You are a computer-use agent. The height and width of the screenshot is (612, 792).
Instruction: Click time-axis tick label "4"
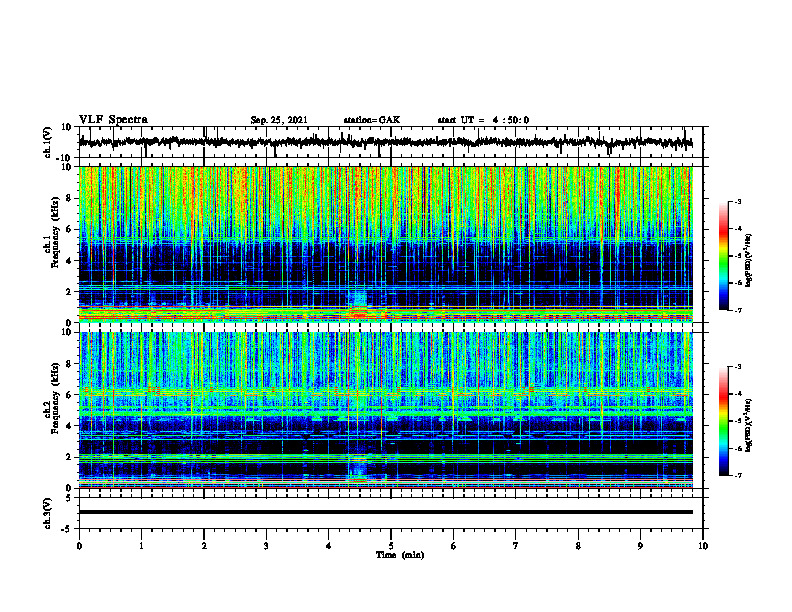click(329, 546)
